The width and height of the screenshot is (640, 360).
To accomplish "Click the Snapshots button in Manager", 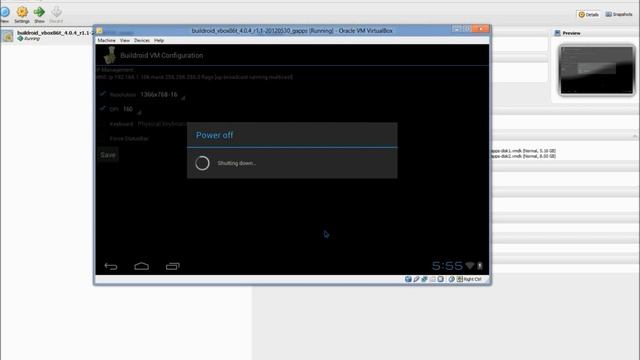I will [x=619, y=14].
